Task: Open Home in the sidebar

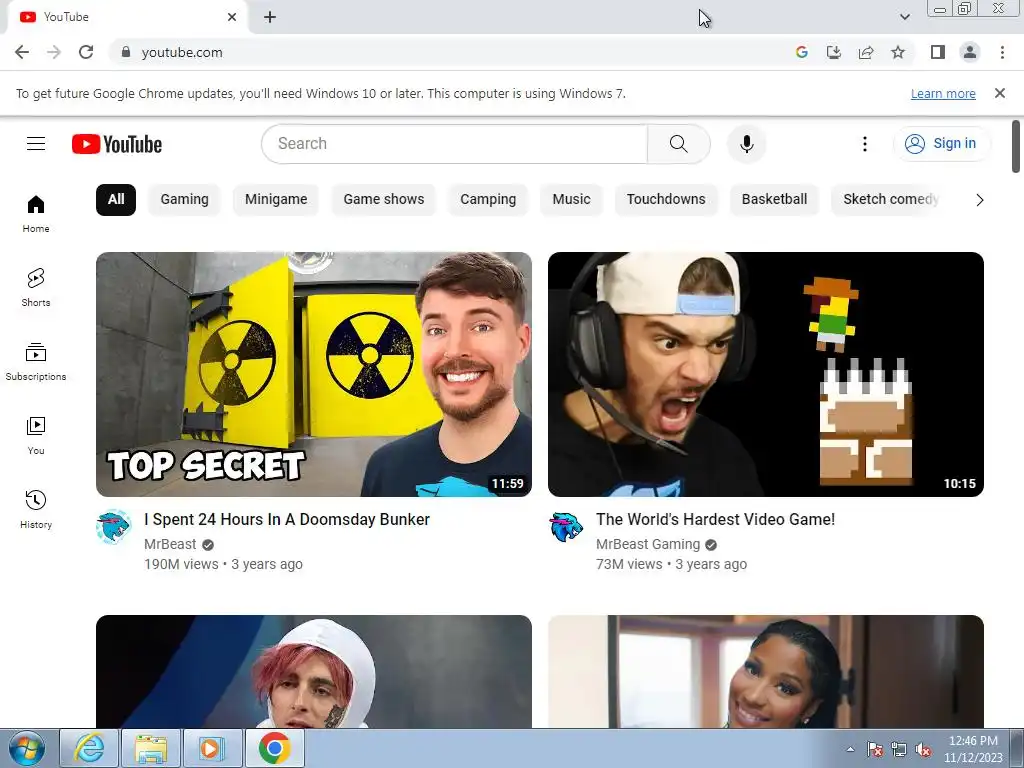Action: (36, 214)
